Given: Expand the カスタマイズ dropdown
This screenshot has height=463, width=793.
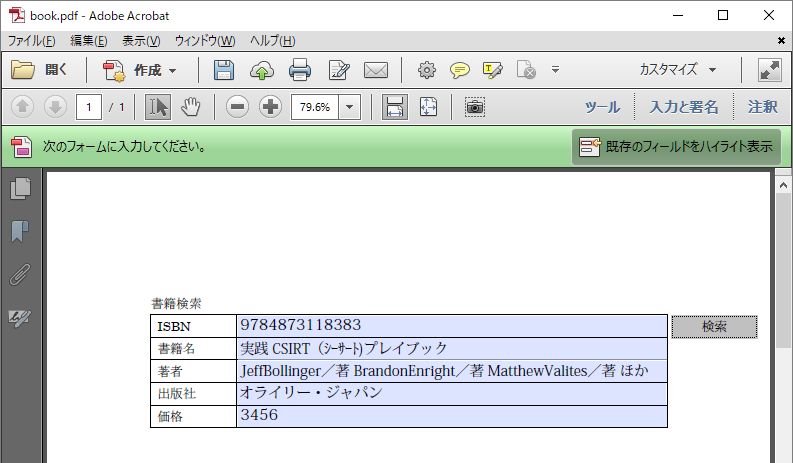Looking at the screenshot, I should coord(679,70).
